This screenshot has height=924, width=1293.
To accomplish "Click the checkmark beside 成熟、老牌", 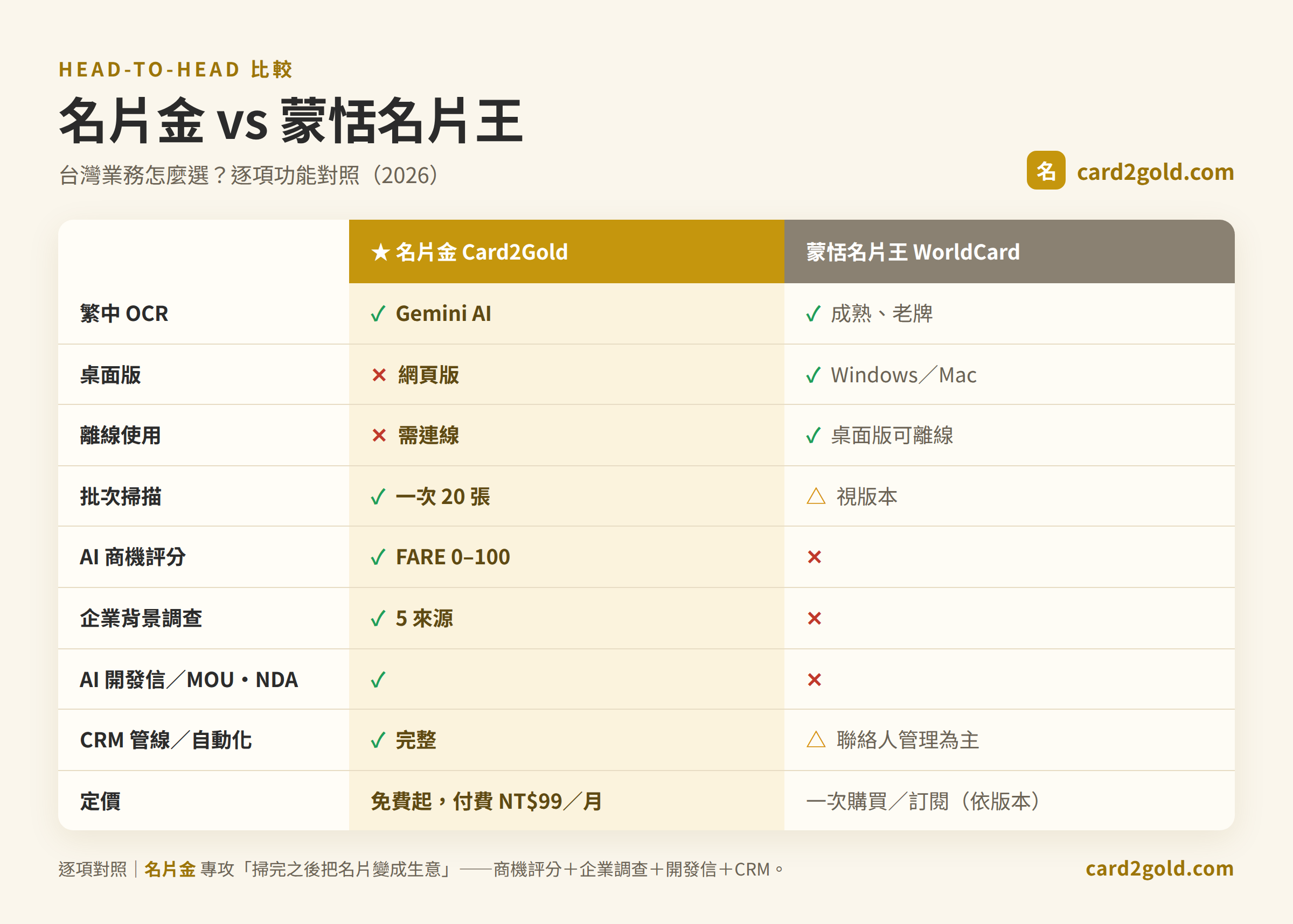I will pyautogui.click(x=814, y=313).
